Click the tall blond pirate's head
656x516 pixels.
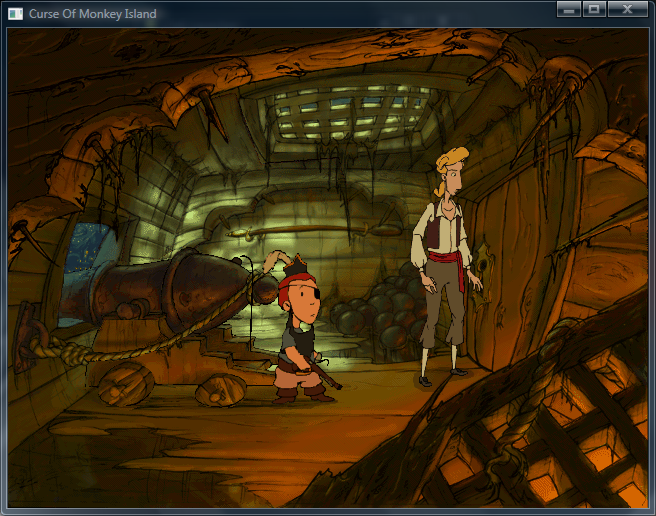453,177
